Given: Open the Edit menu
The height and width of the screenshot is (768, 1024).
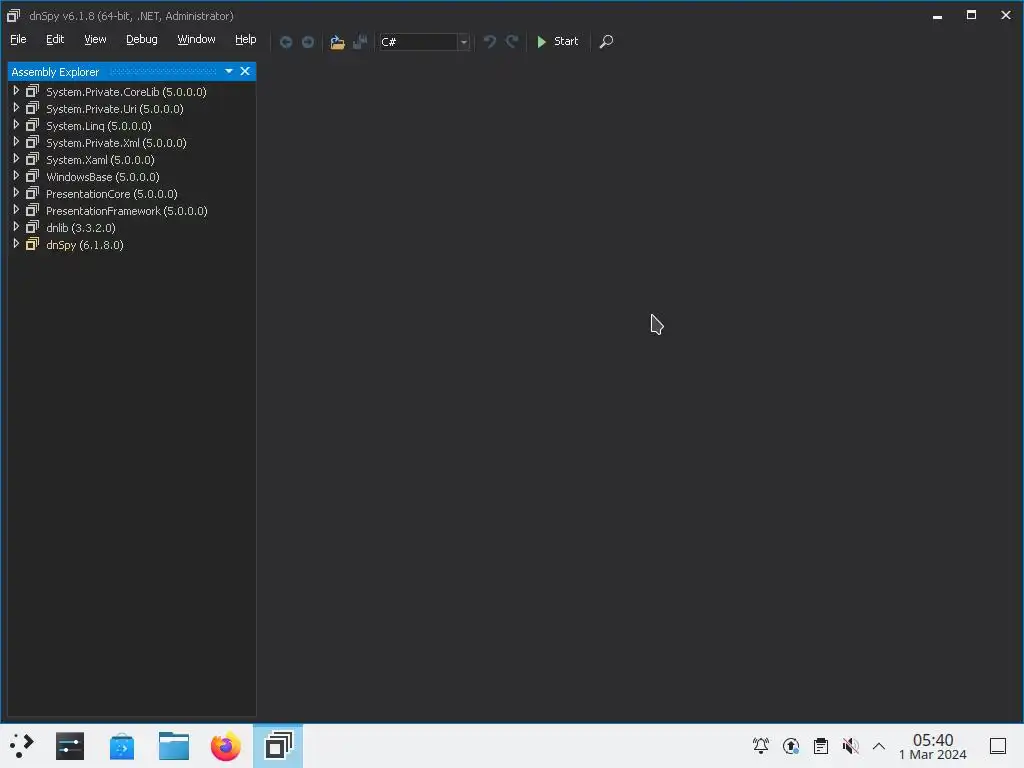Looking at the screenshot, I should [55, 39].
